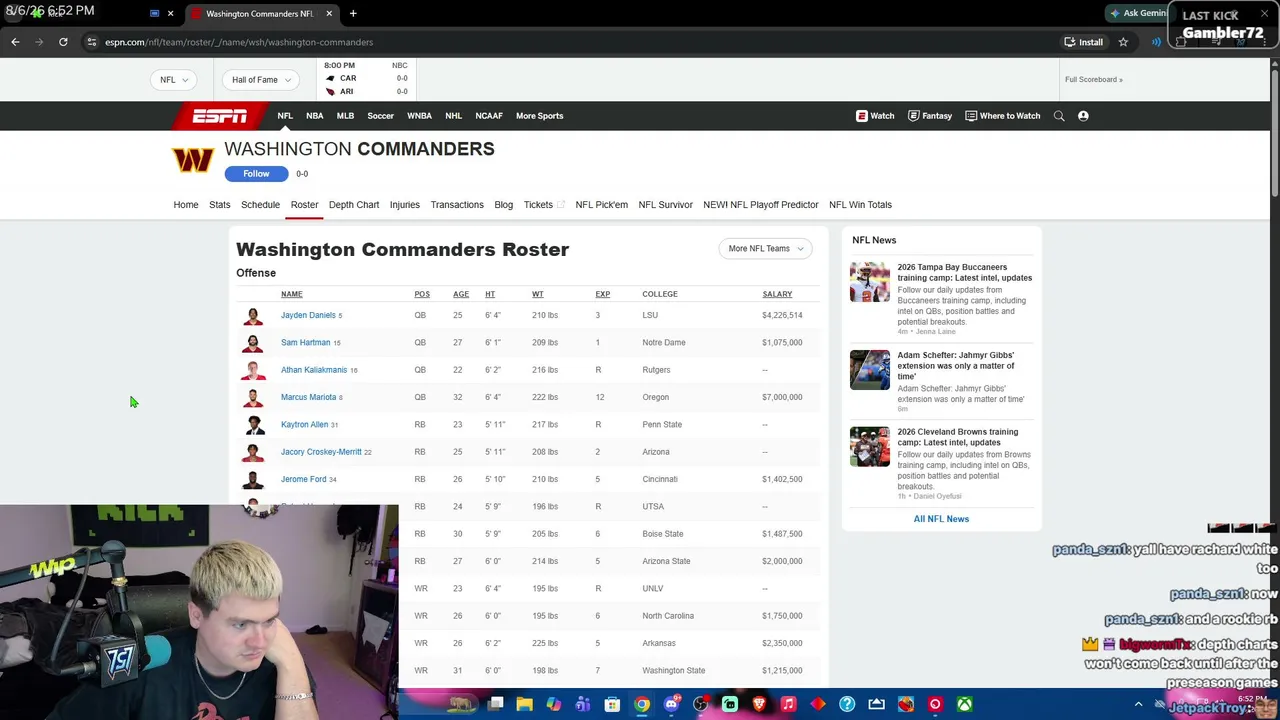Show hidden system tray icons

click(1138, 705)
